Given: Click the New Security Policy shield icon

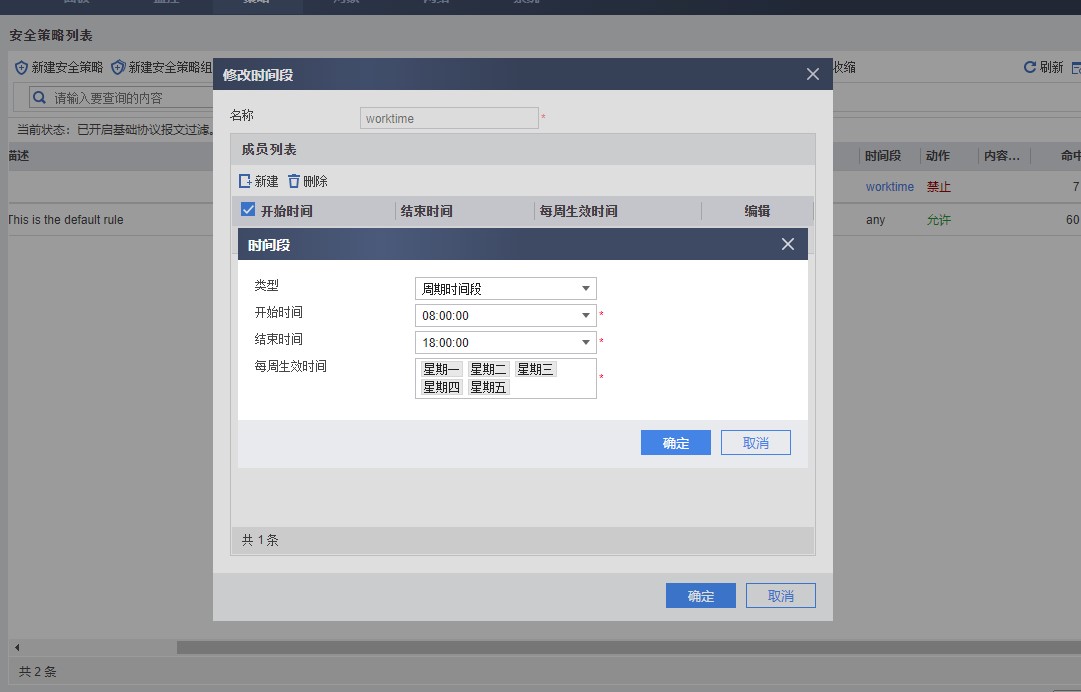Looking at the screenshot, I should pos(21,68).
